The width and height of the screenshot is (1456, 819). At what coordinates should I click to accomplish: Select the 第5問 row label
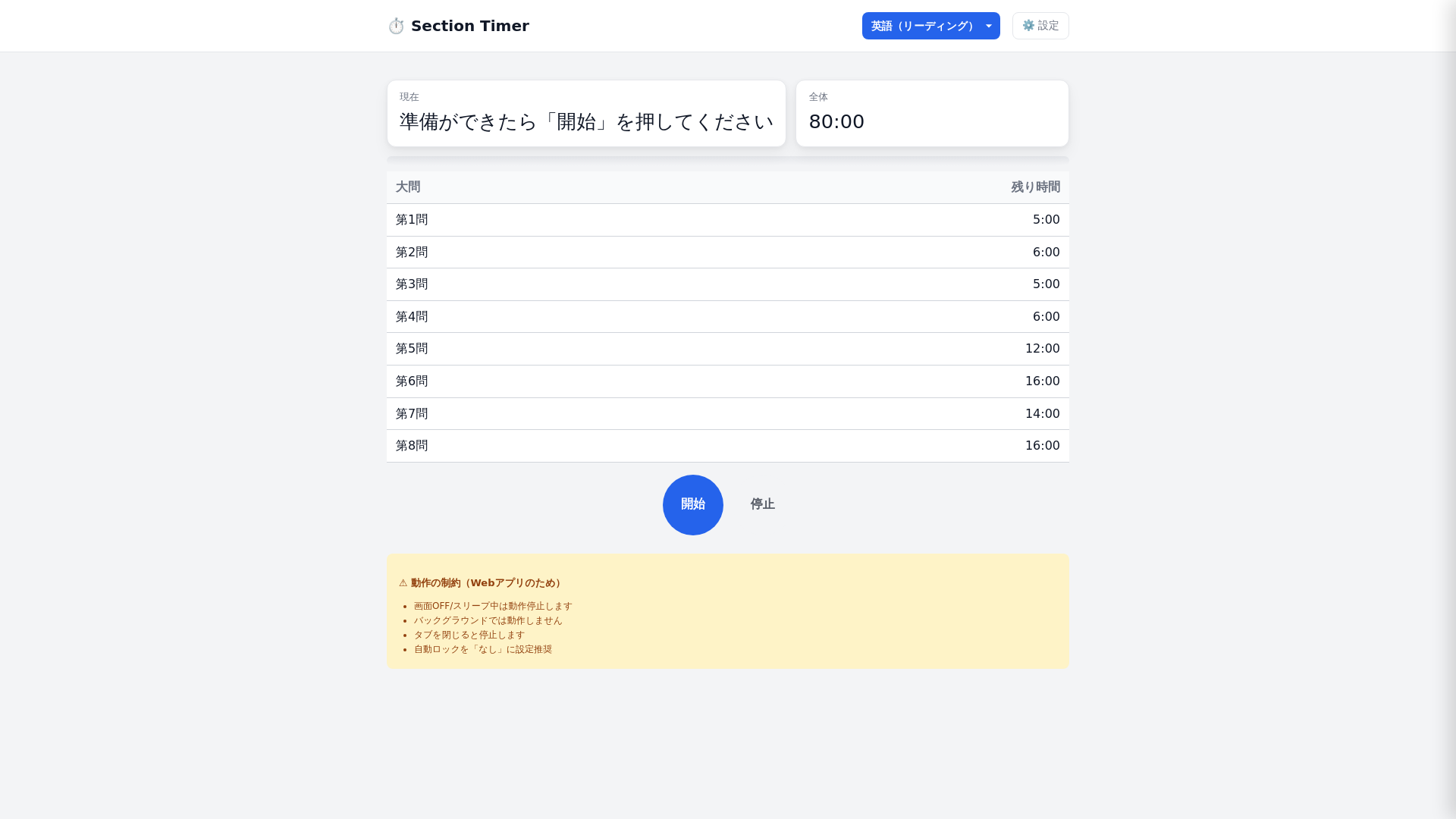[412, 348]
